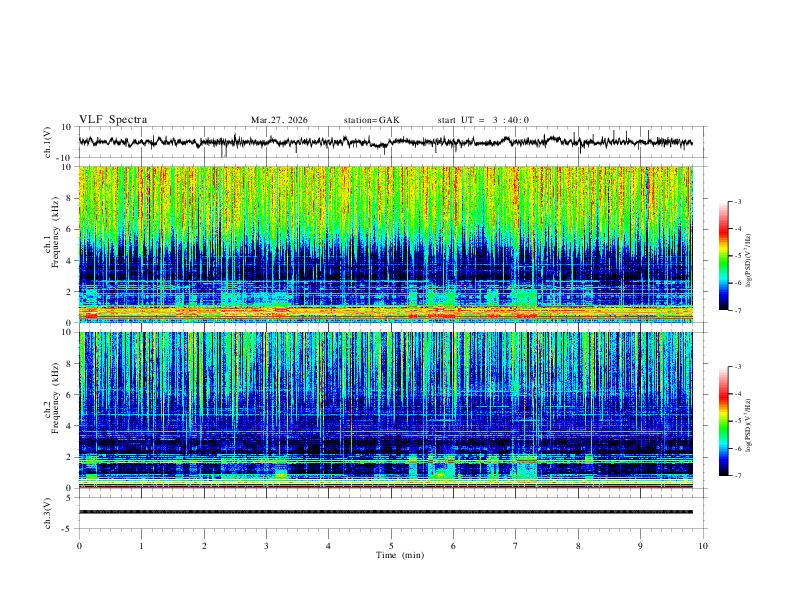Image resolution: width=792 pixels, height=612 pixels.
Task: Click the ch.2 'log(PSD)(V²/Hz)' colorbar label
Action: click(x=748, y=426)
